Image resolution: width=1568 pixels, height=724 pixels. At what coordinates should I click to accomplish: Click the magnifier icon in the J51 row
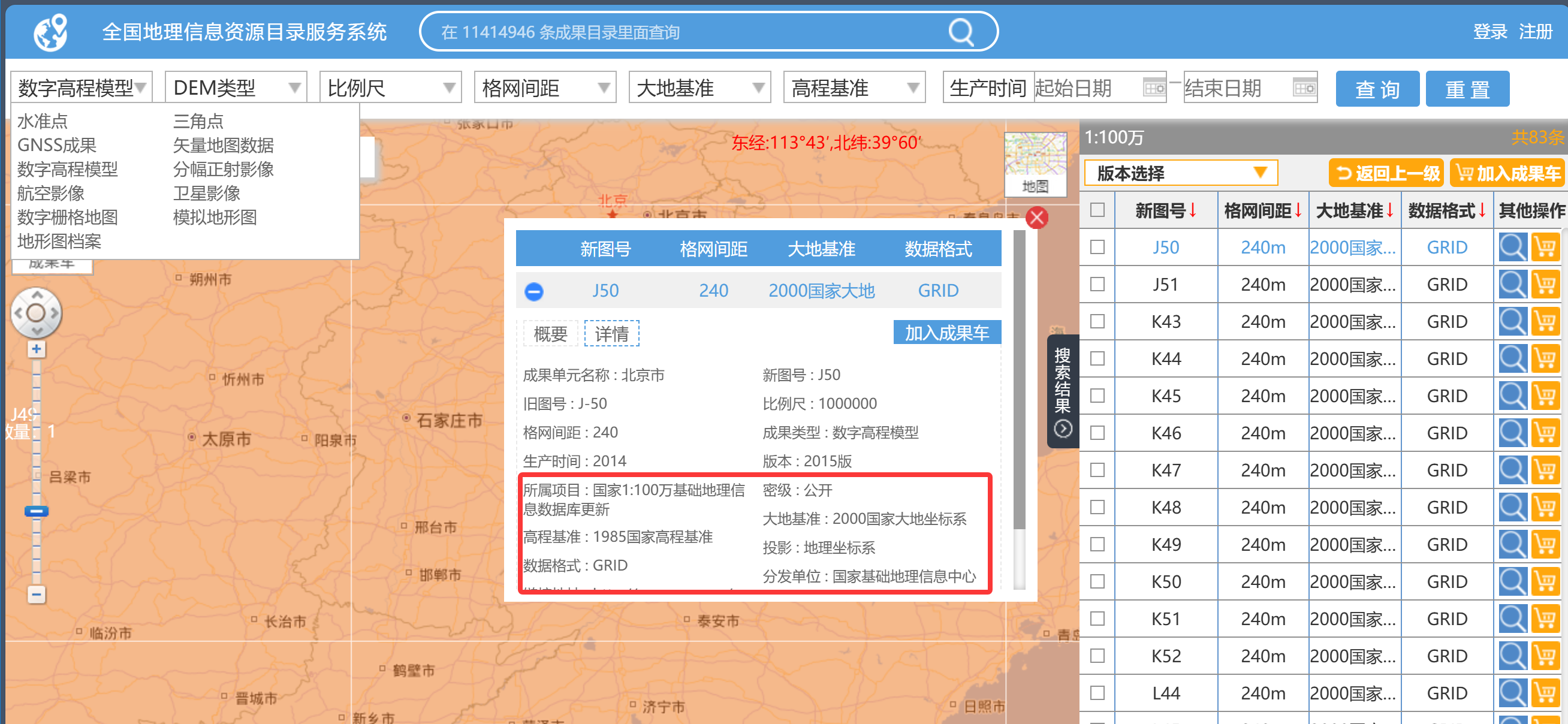1512,284
